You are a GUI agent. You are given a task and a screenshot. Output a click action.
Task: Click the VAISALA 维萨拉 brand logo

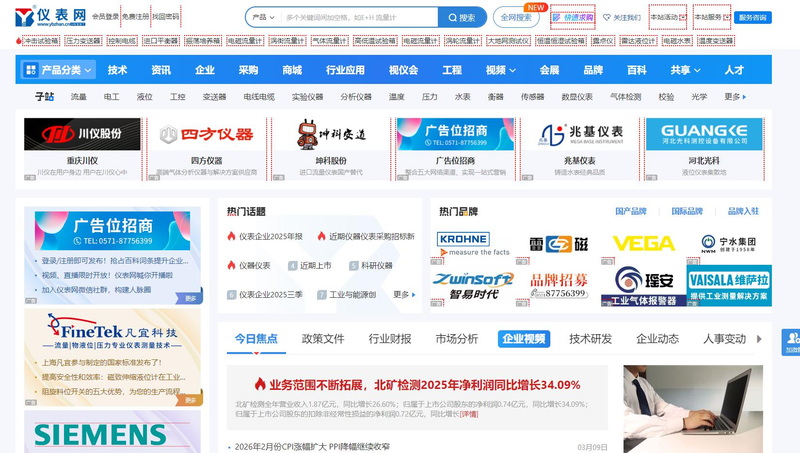click(x=729, y=286)
